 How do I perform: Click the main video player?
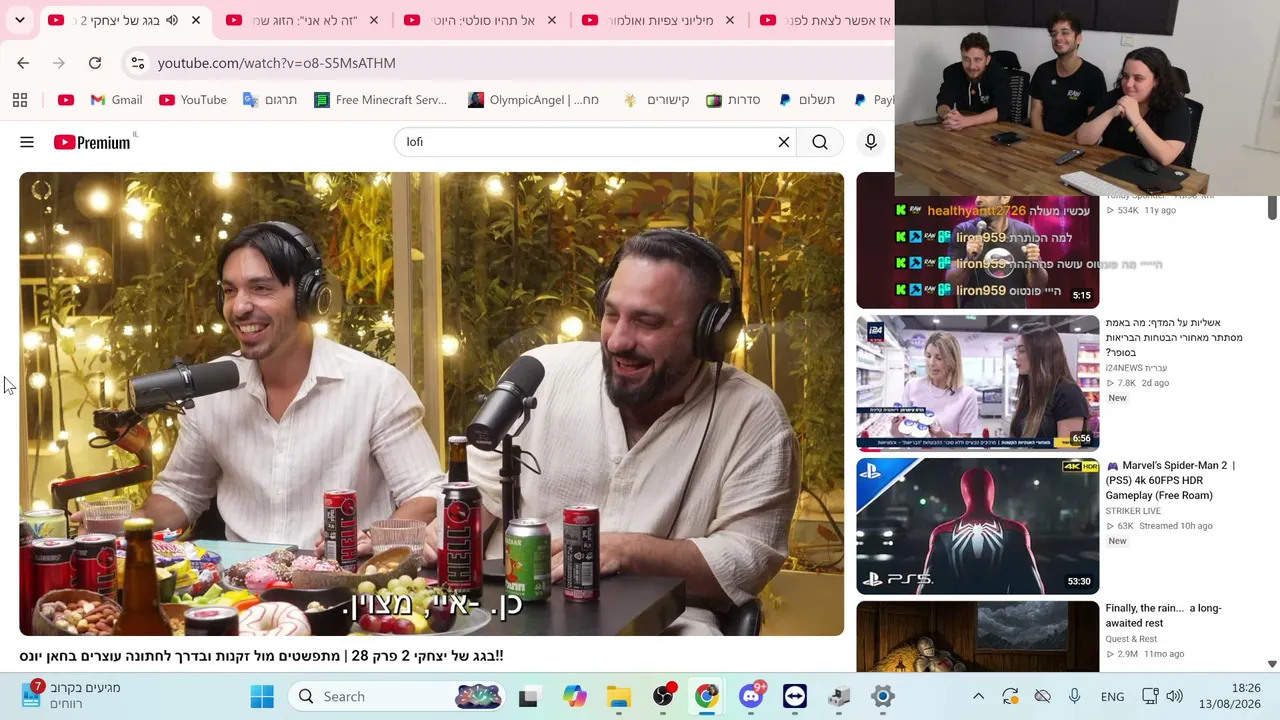coord(431,404)
